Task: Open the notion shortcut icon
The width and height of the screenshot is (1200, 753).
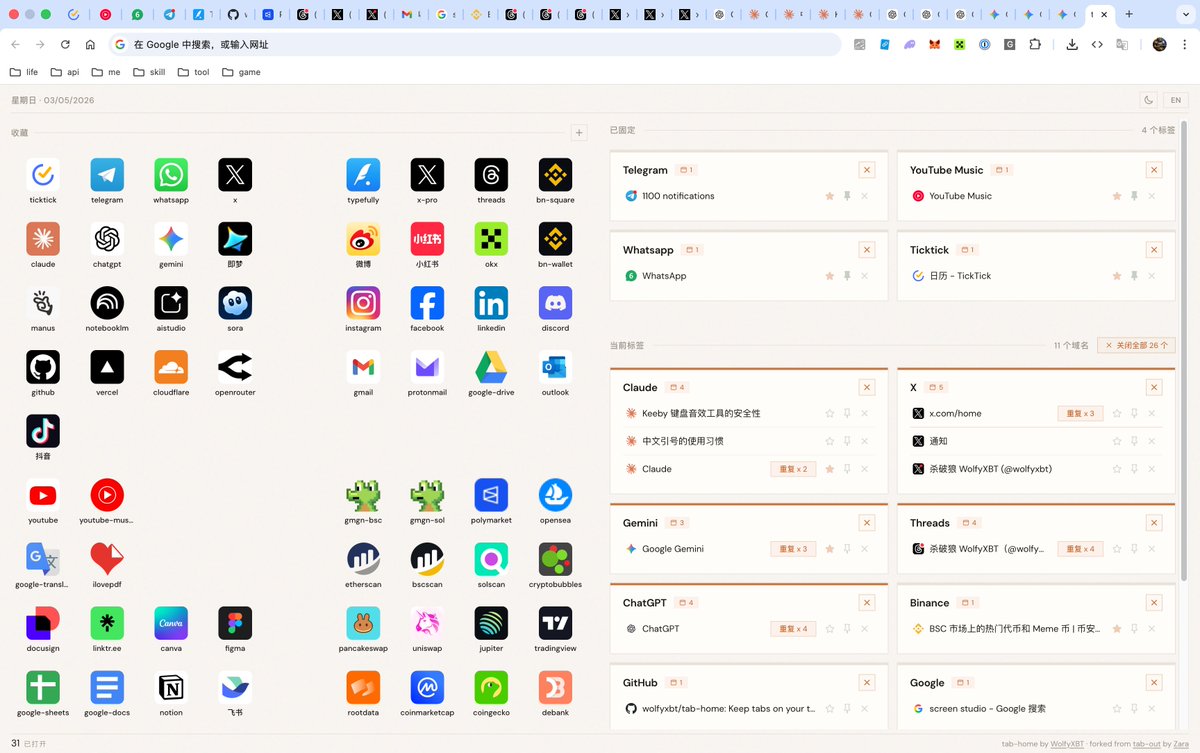Action: [x=171, y=687]
